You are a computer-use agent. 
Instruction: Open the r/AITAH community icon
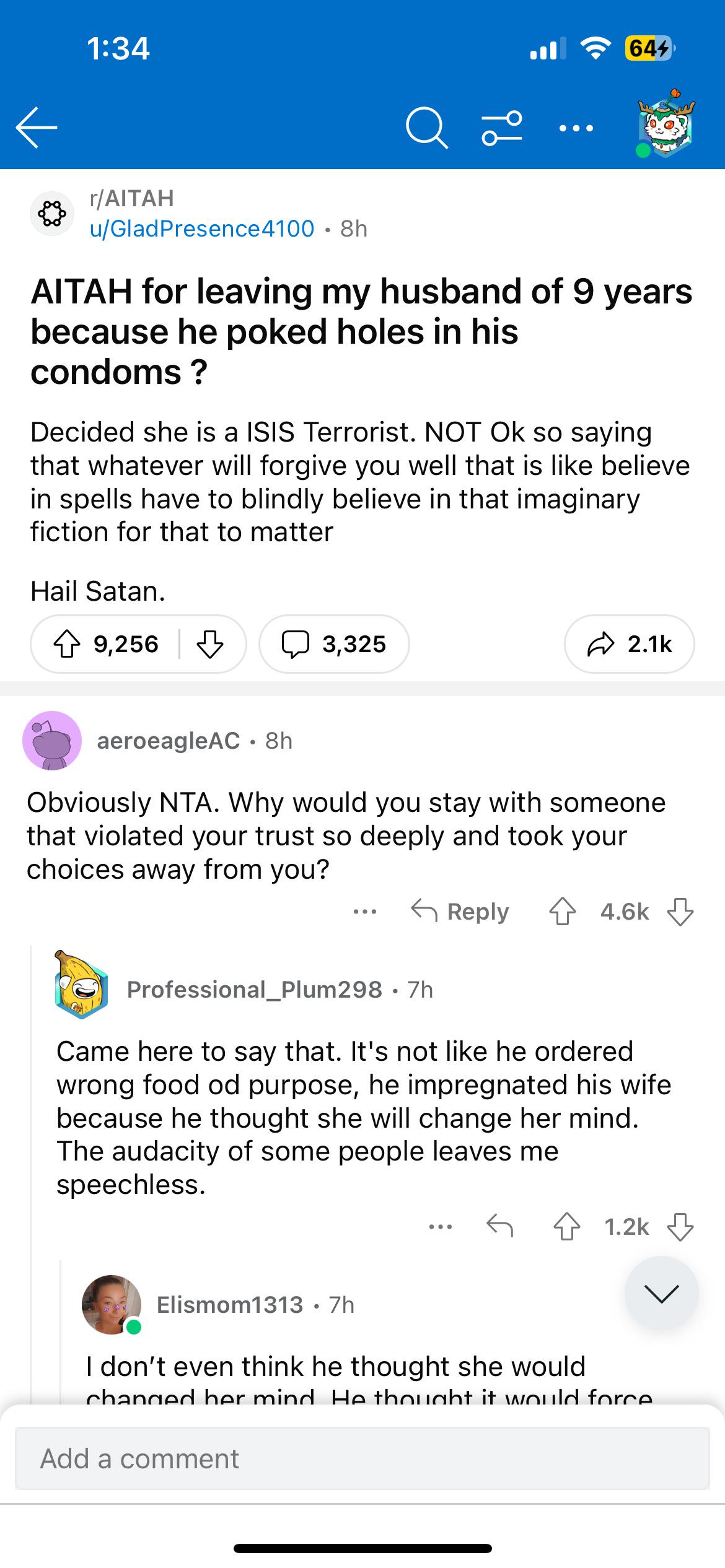(x=52, y=214)
